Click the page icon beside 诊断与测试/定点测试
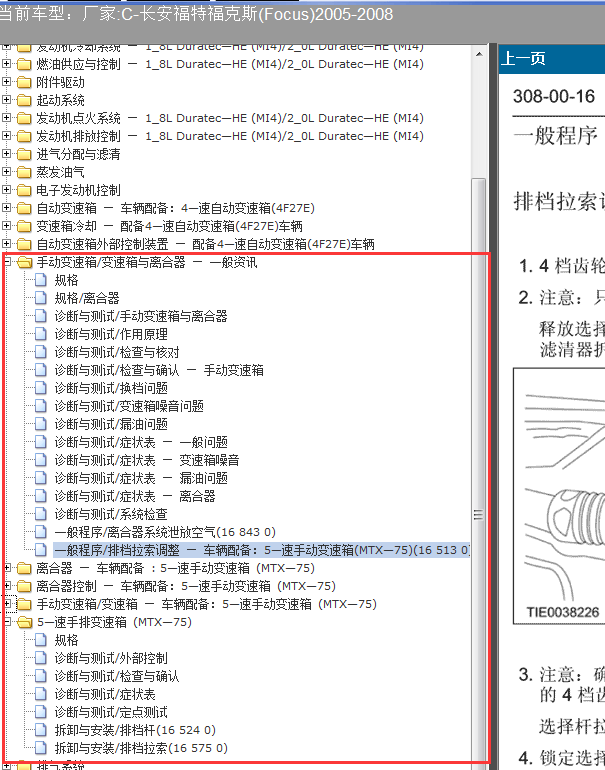 (41, 712)
